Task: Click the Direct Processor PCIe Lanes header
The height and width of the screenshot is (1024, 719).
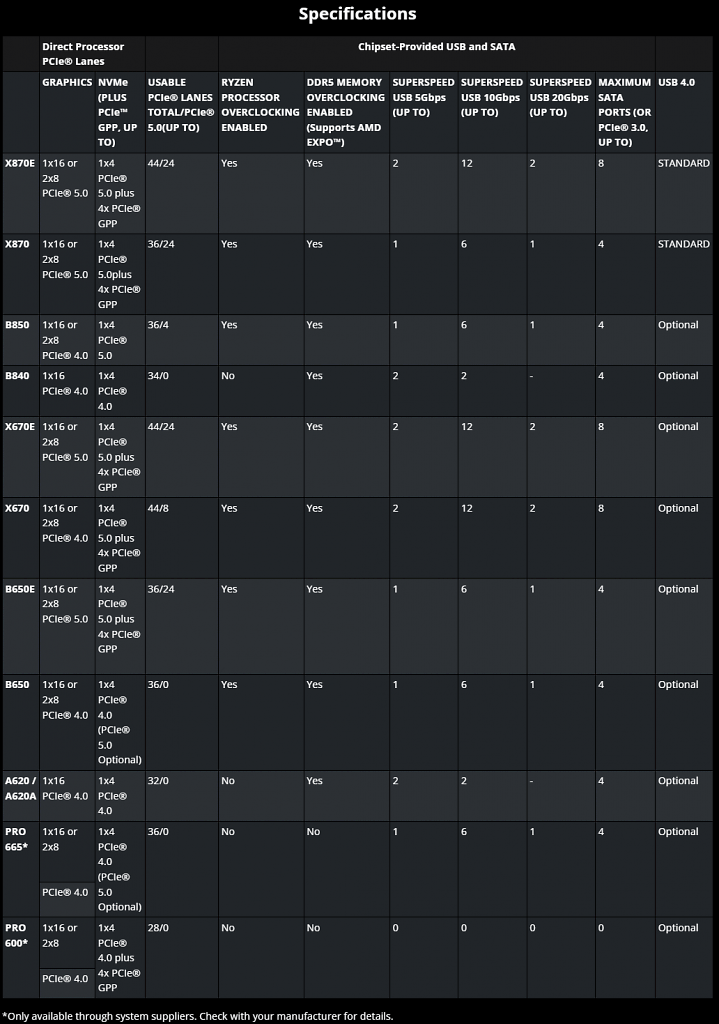Action: [x=83, y=54]
